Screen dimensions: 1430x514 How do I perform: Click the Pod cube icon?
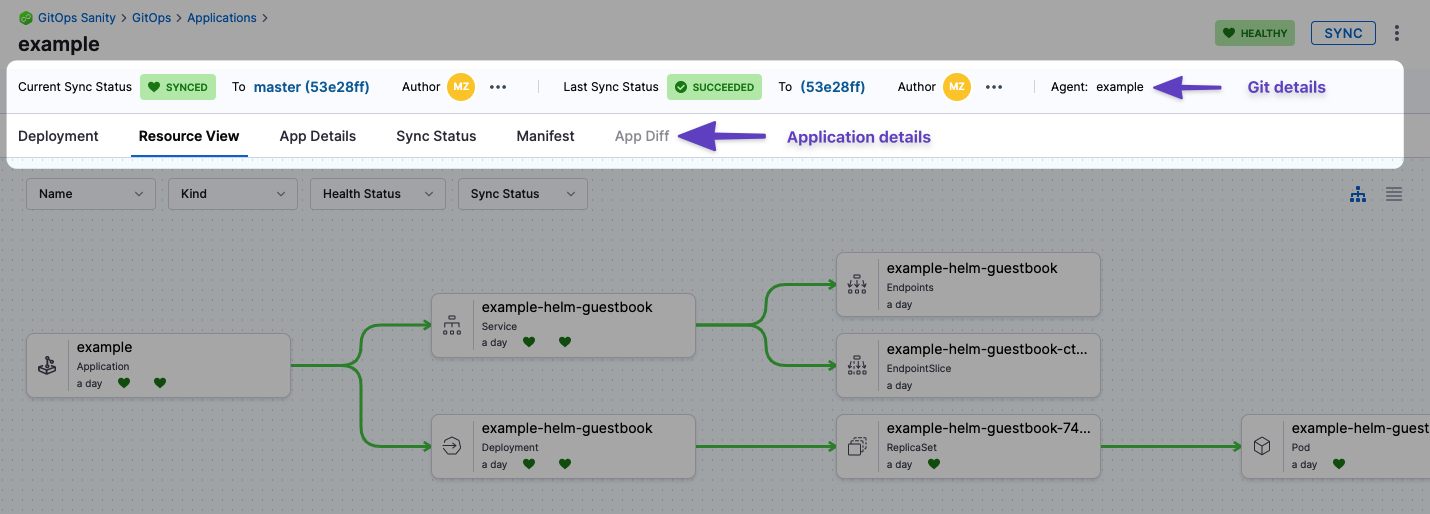(x=1262, y=446)
